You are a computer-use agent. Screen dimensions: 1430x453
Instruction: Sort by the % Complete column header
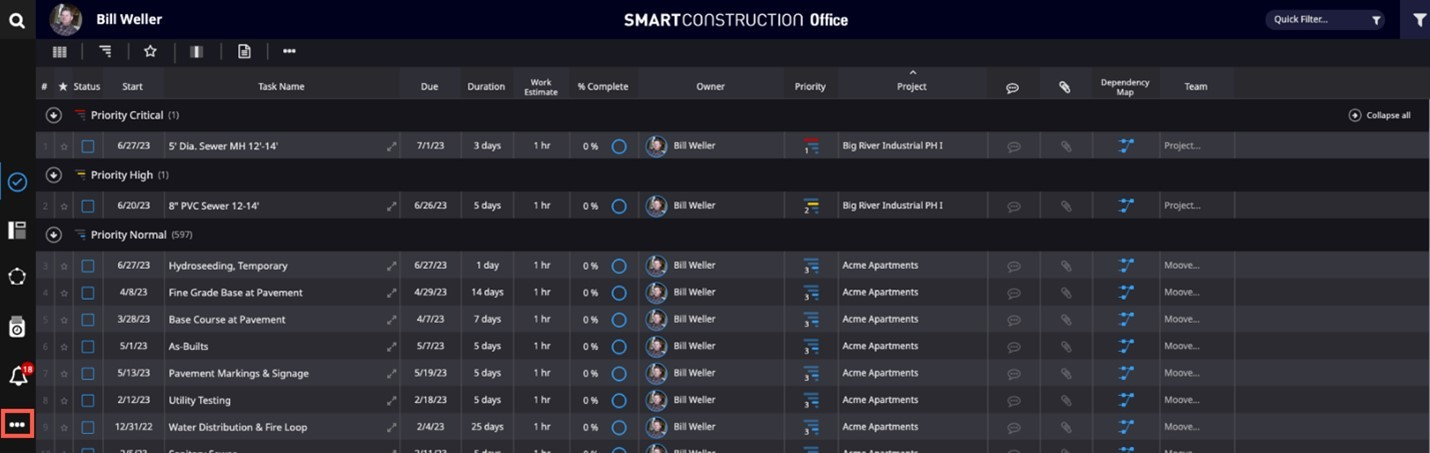tap(603, 87)
